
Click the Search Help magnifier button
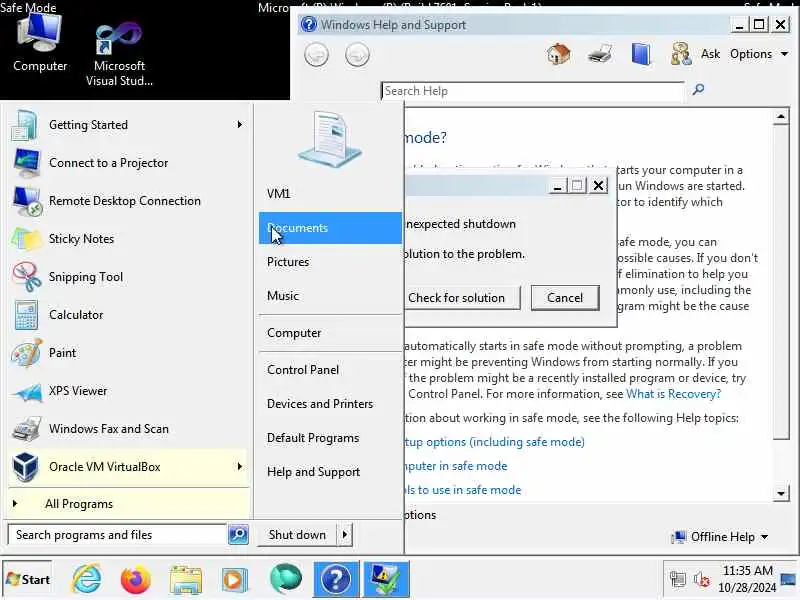tap(698, 90)
